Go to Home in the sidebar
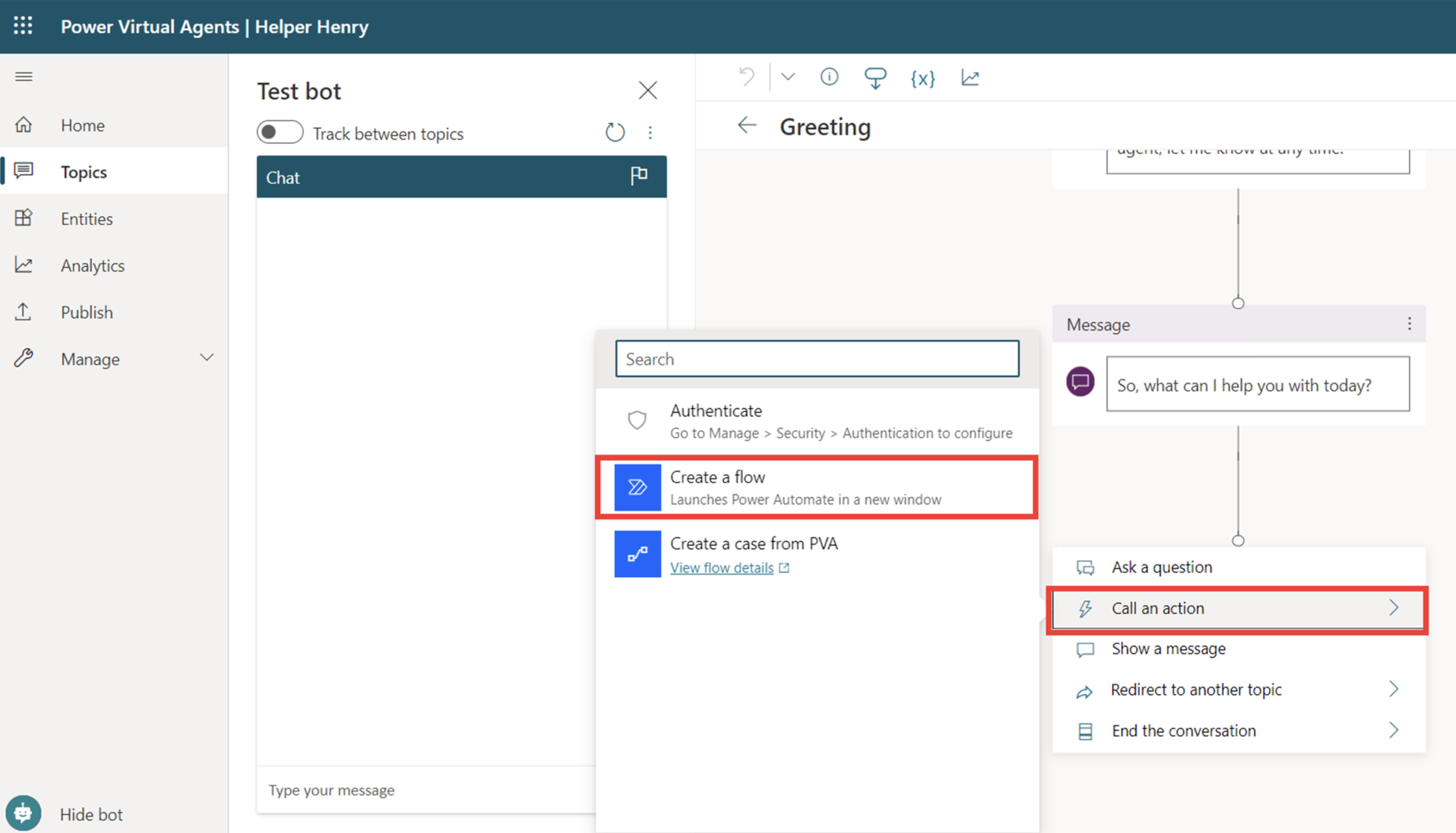Viewport: 1456px width, 833px height. [x=114, y=125]
